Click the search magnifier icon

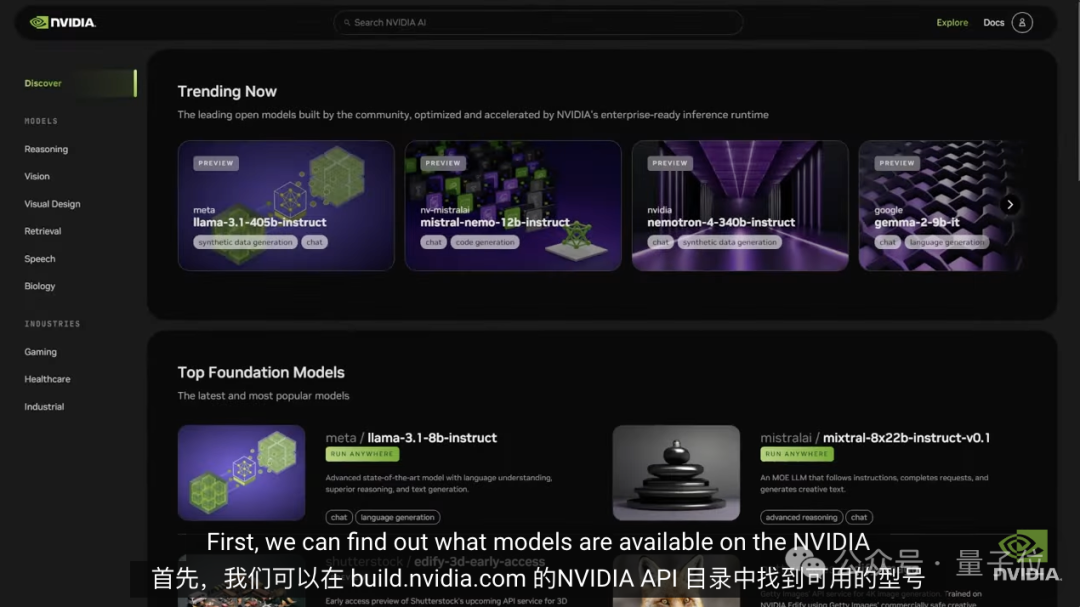(347, 23)
